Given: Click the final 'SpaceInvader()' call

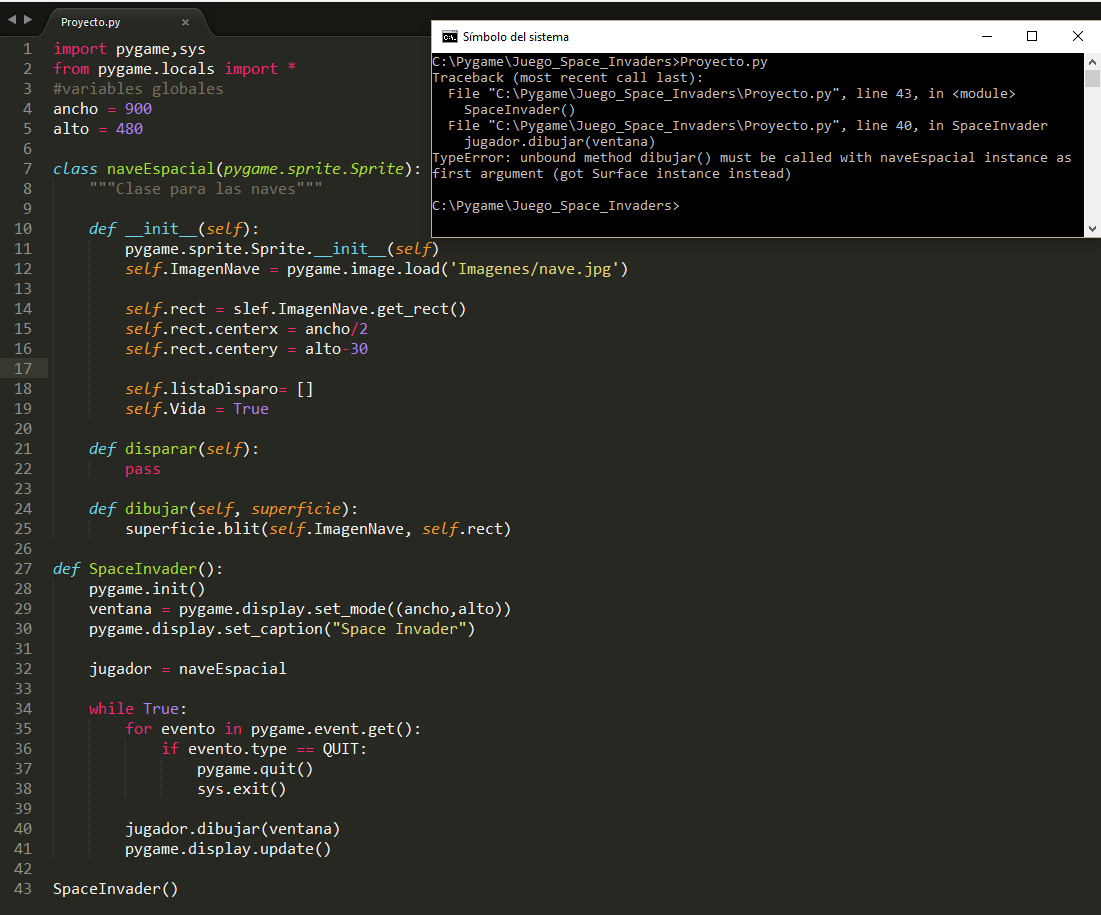Looking at the screenshot, I should coord(116,889).
